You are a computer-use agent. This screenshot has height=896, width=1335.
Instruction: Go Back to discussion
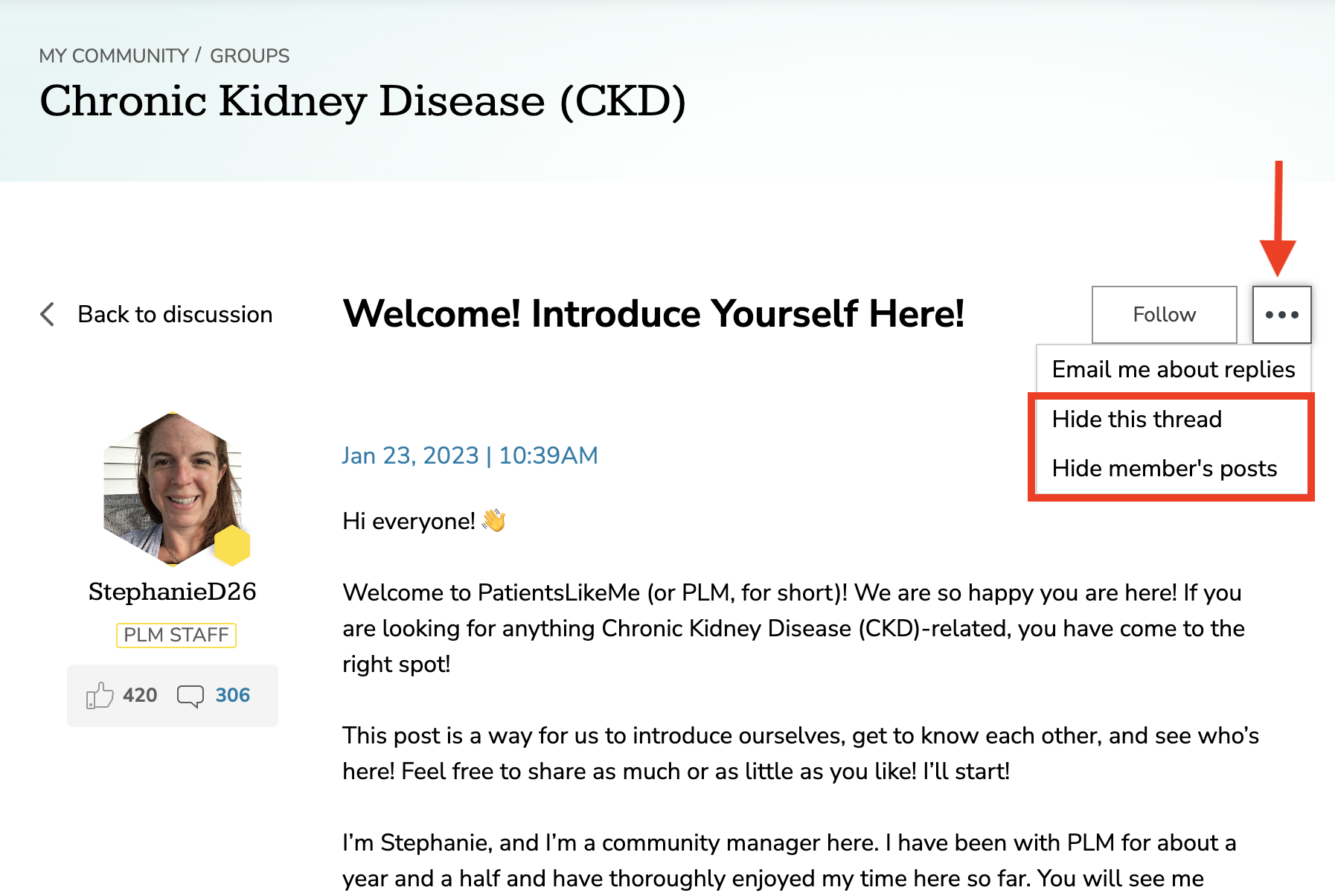pos(175,314)
